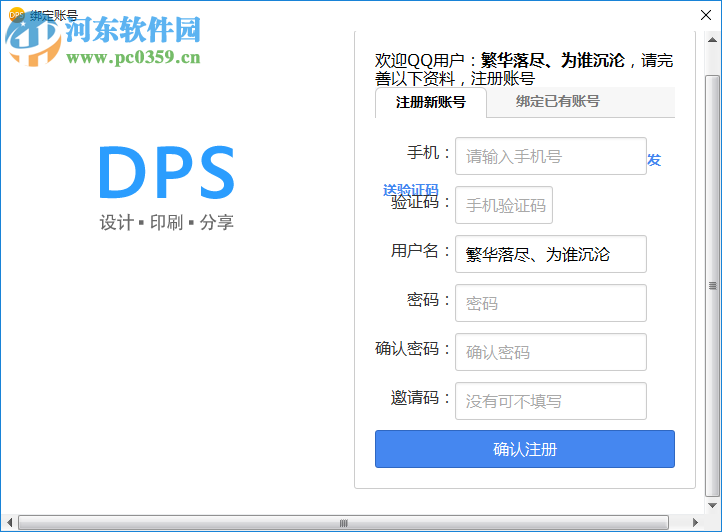
Task: Click the horizontal scrollbar thumb
Action: tap(344, 522)
